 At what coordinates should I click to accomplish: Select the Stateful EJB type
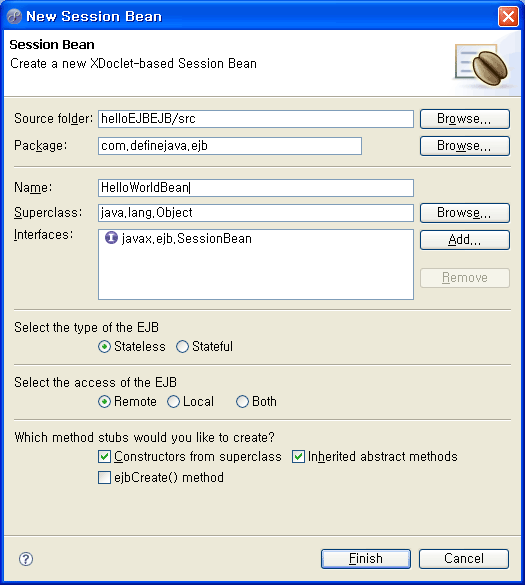182,347
